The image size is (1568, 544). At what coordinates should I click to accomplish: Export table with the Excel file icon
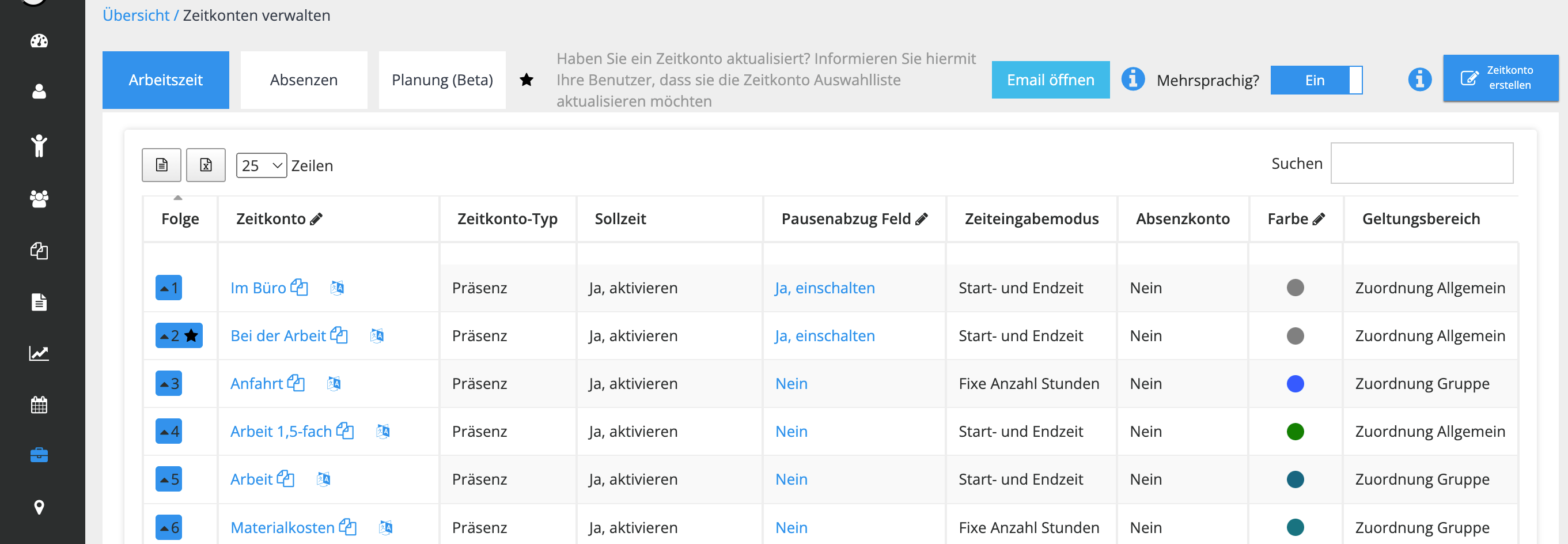point(206,165)
